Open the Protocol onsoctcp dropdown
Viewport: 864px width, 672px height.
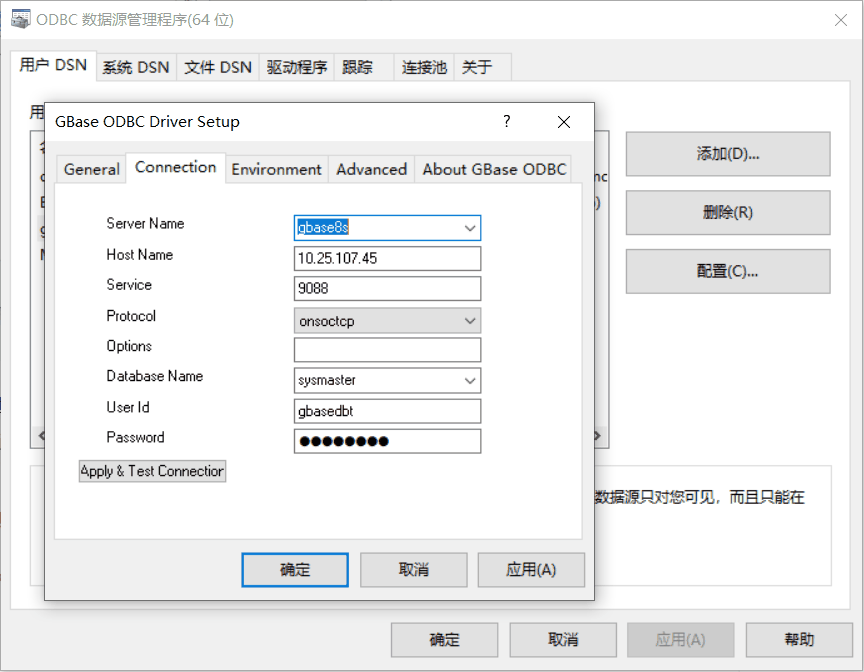469,321
